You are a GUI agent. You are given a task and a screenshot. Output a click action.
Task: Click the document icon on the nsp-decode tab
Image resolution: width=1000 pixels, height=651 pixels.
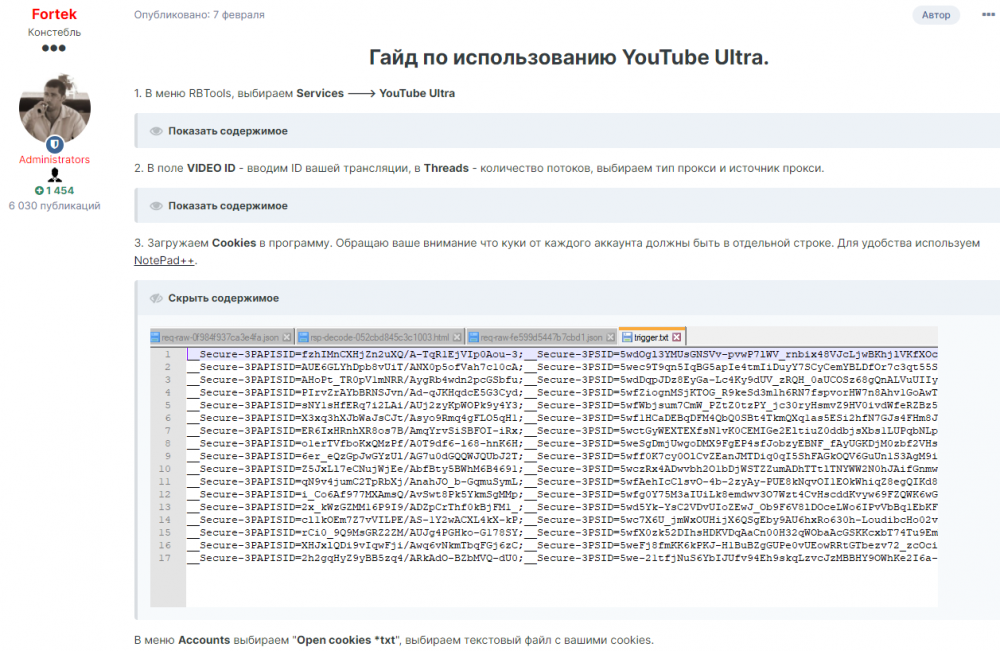point(302,335)
